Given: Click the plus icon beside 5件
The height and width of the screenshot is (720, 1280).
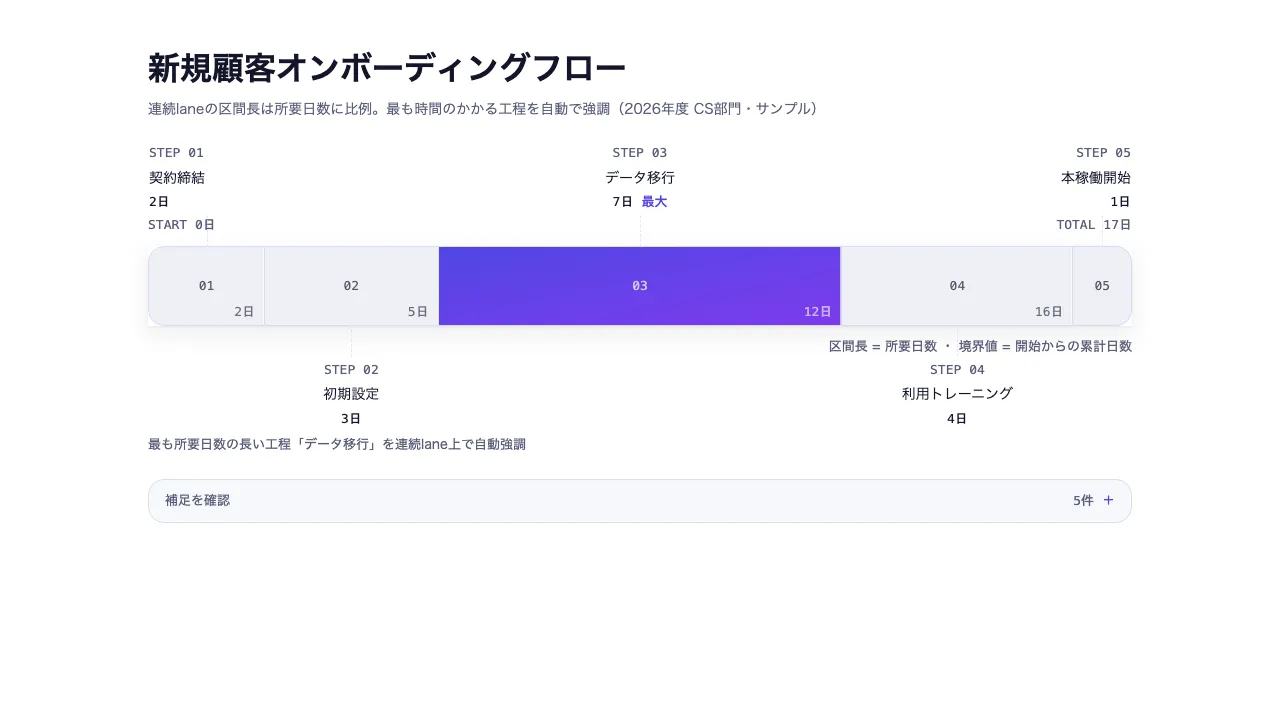Looking at the screenshot, I should tap(1108, 501).
